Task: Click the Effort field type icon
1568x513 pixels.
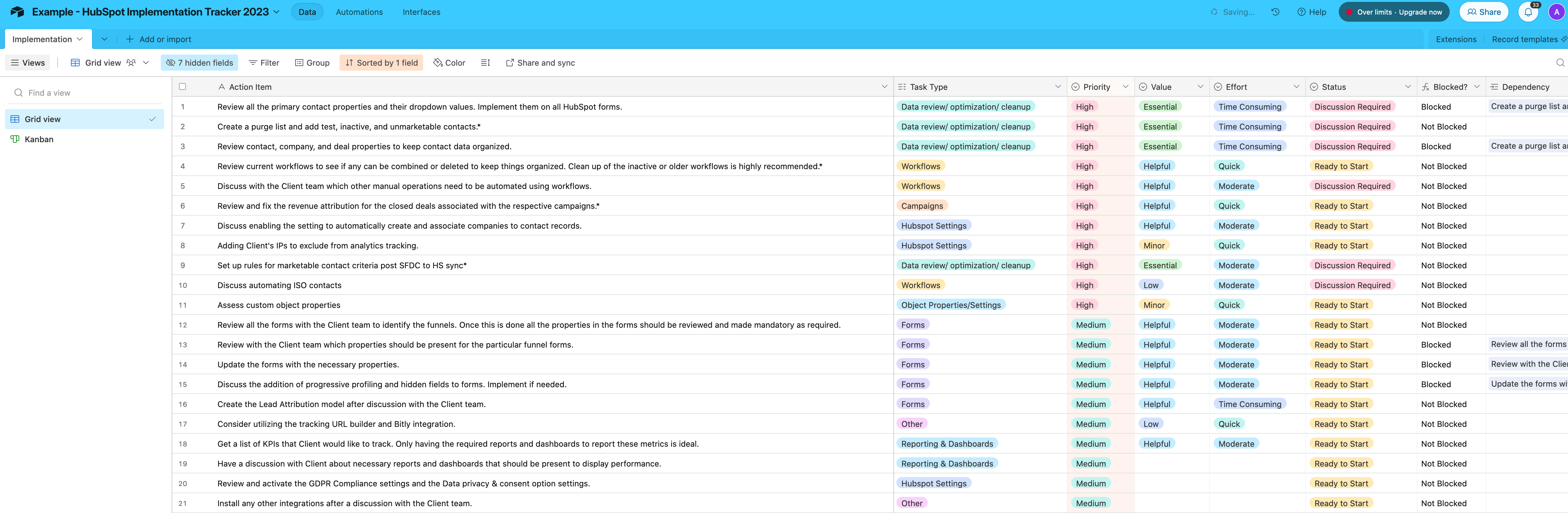Action: (x=1218, y=87)
